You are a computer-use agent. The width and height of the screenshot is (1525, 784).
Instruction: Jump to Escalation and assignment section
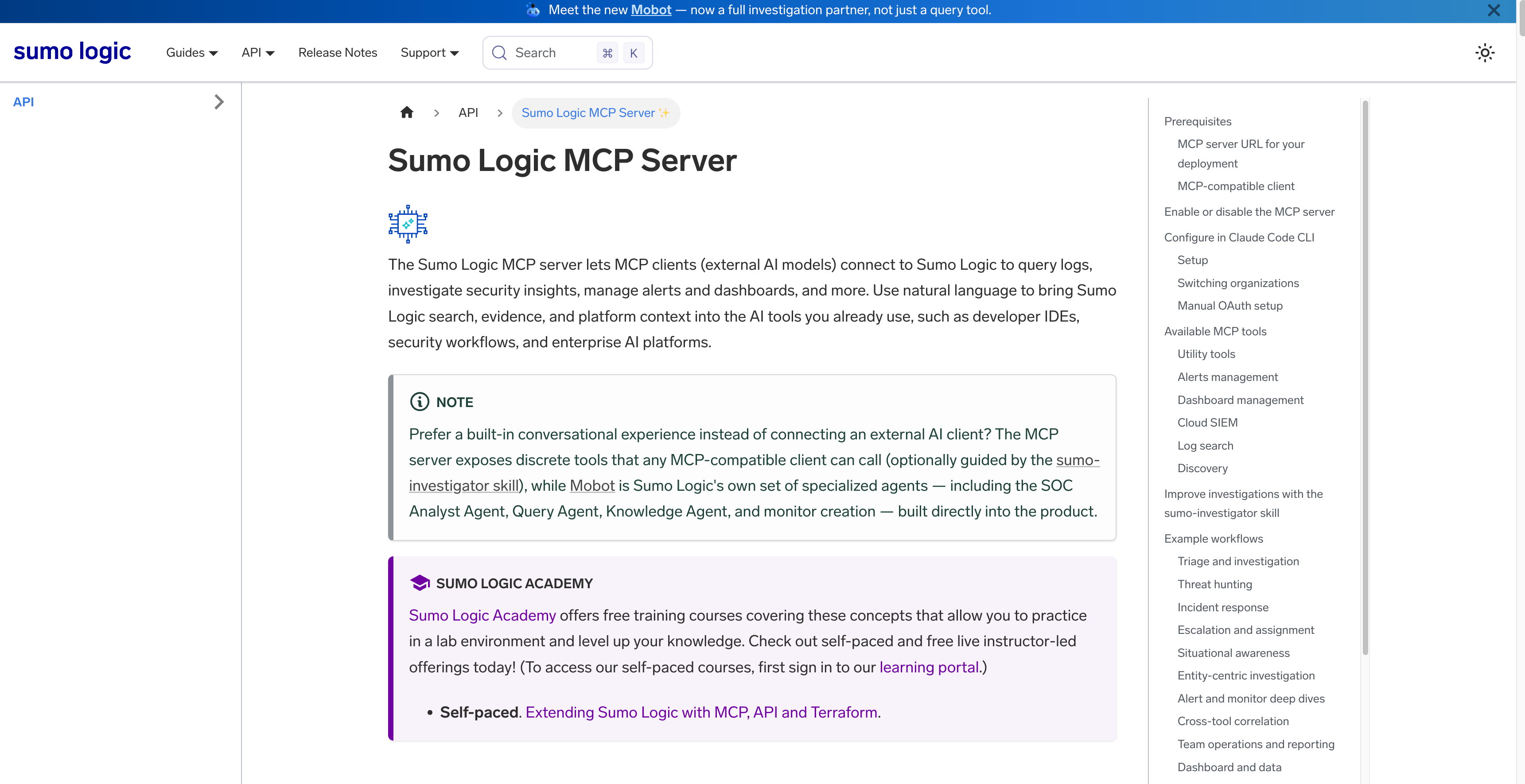pyautogui.click(x=1245, y=630)
